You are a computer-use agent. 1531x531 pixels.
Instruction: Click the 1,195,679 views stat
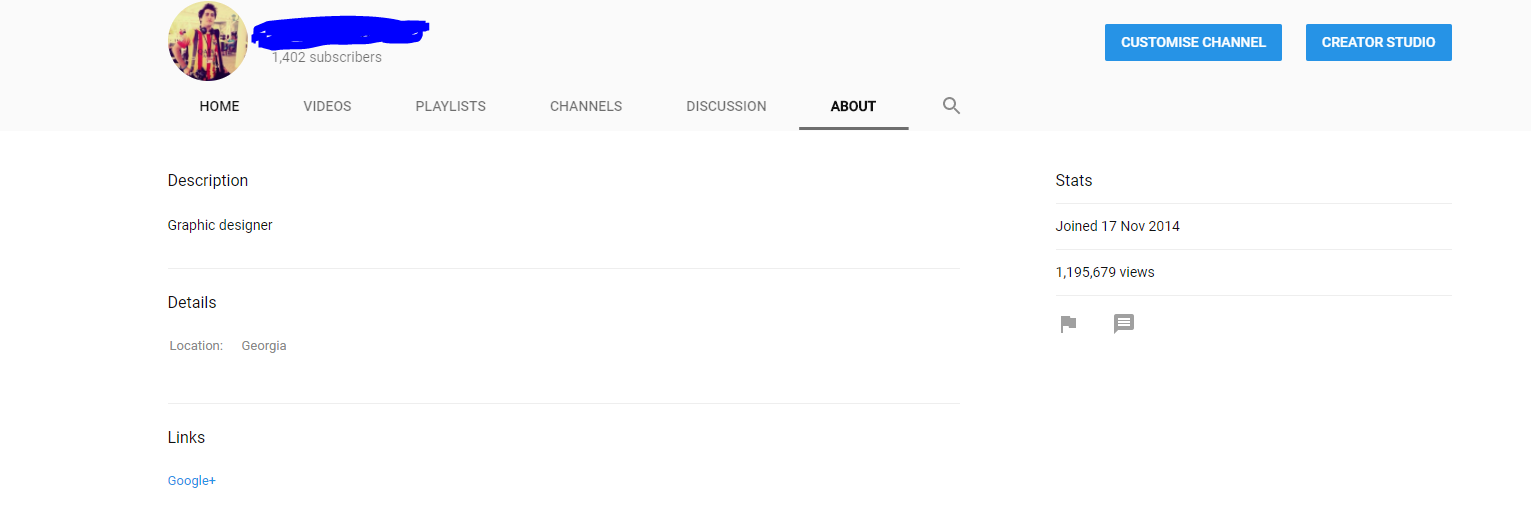1105,272
